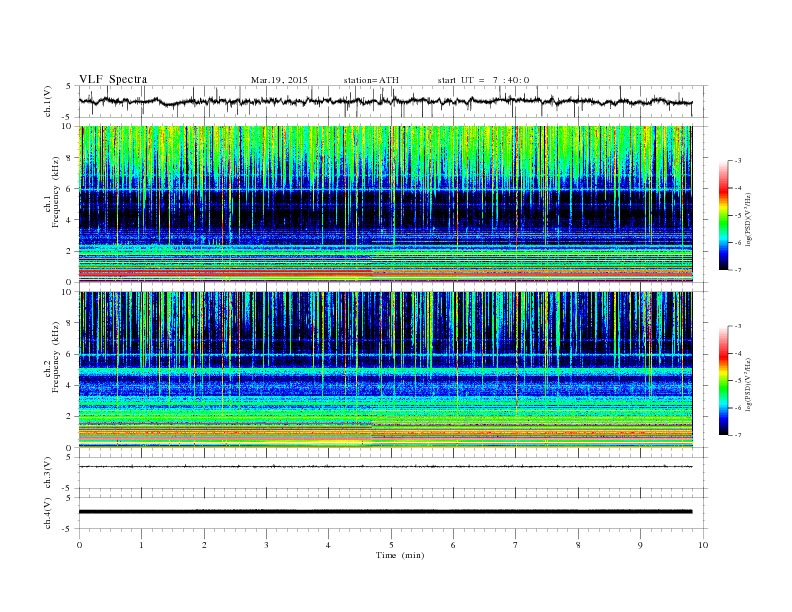Click the "7" tick on the time axis
The image size is (792, 612).
point(516,545)
